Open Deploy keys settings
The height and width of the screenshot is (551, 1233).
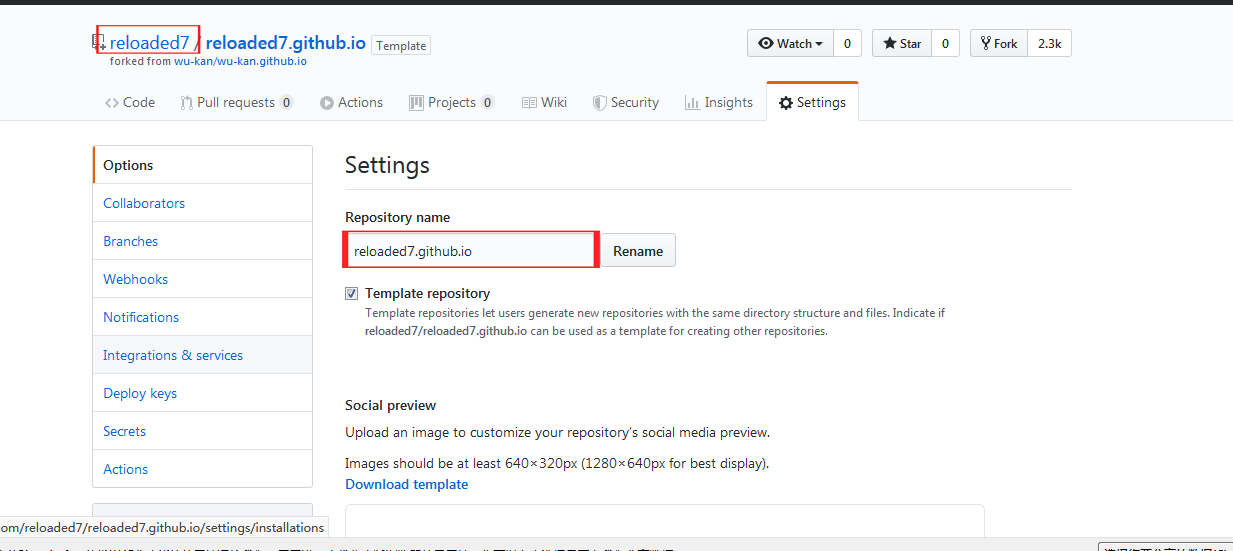click(x=202, y=393)
